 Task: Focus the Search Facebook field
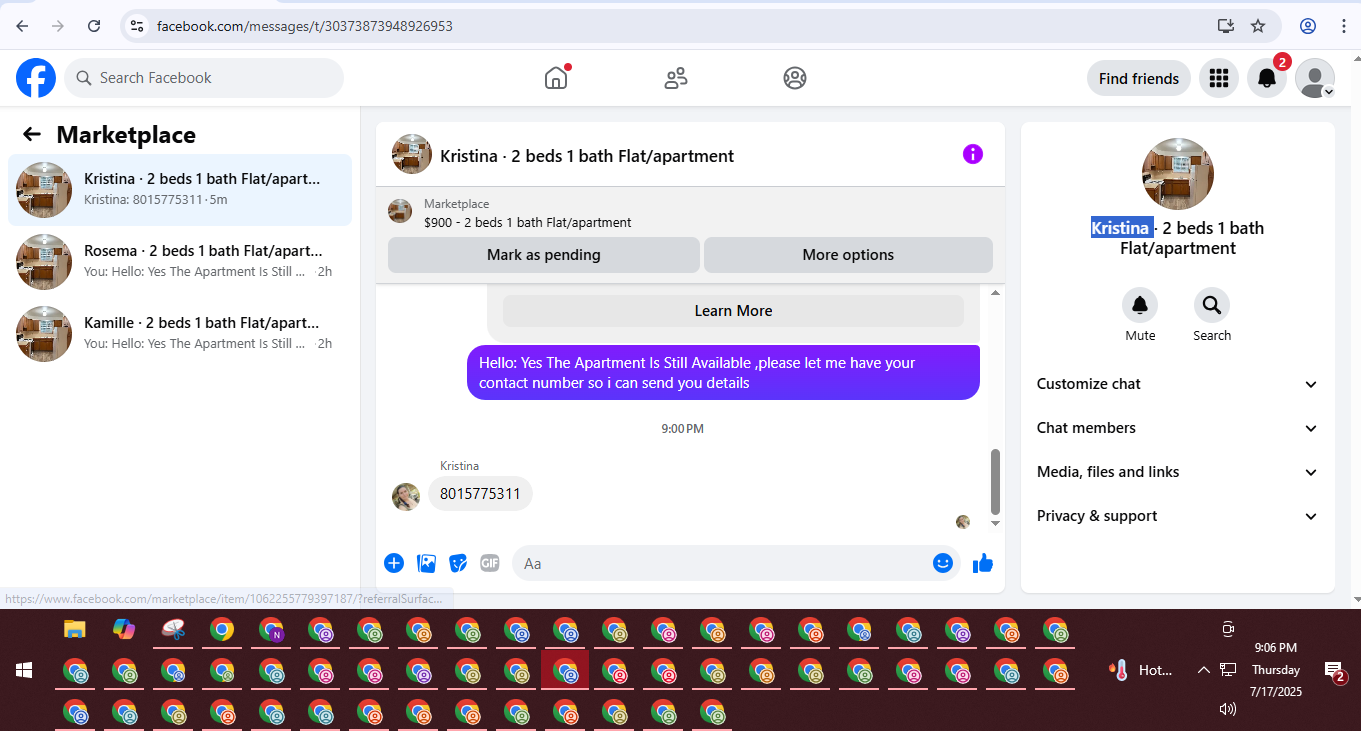point(204,78)
